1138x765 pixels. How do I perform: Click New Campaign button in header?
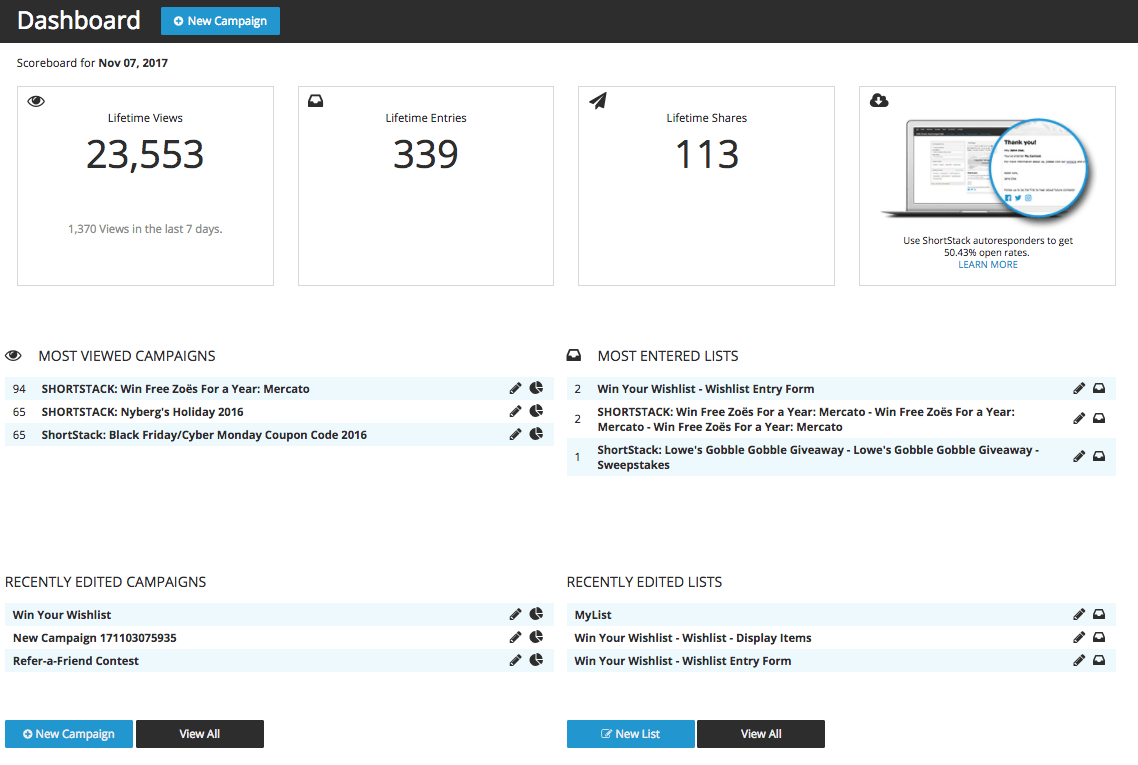click(x=220, y=21)
